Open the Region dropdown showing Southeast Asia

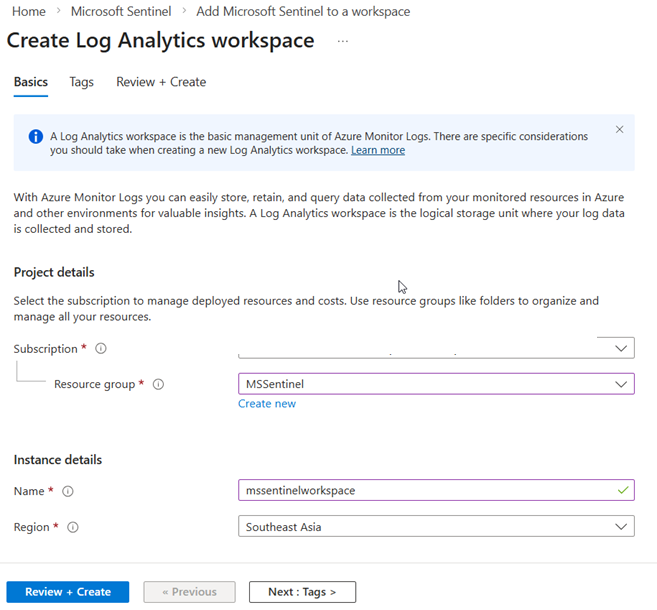click(436, 526)
